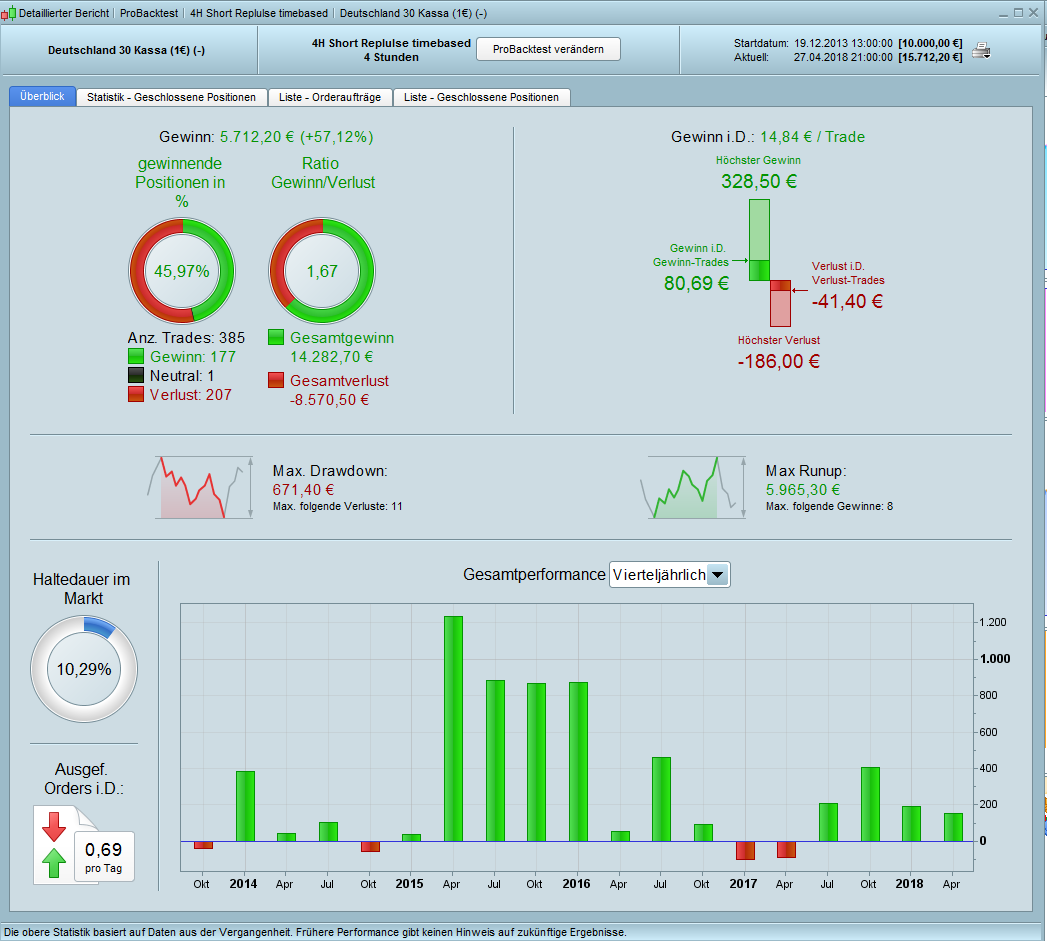Open Statistik - Geschlossene Positionen tab

172,98
